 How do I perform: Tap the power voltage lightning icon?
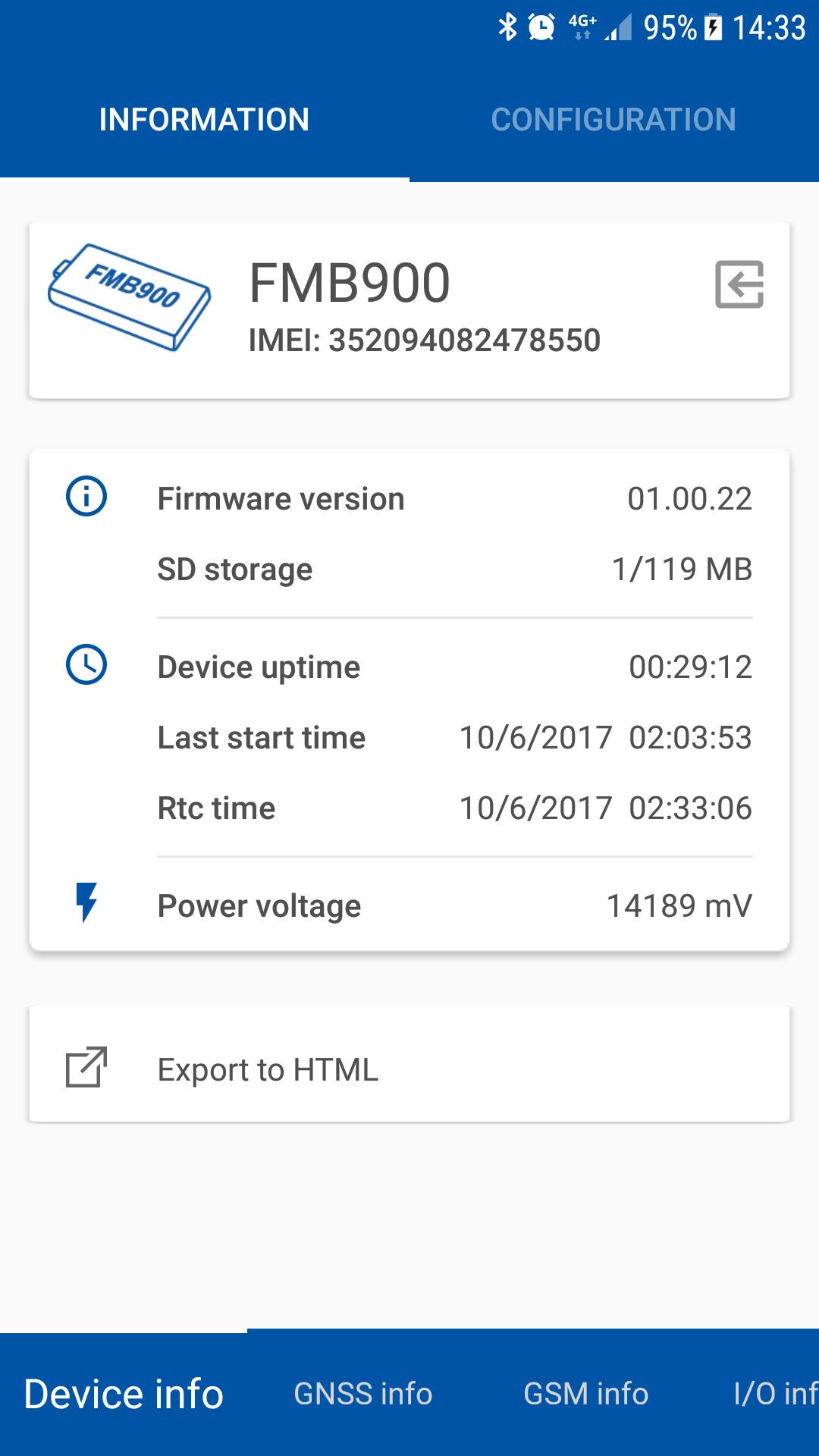point(86,902)
